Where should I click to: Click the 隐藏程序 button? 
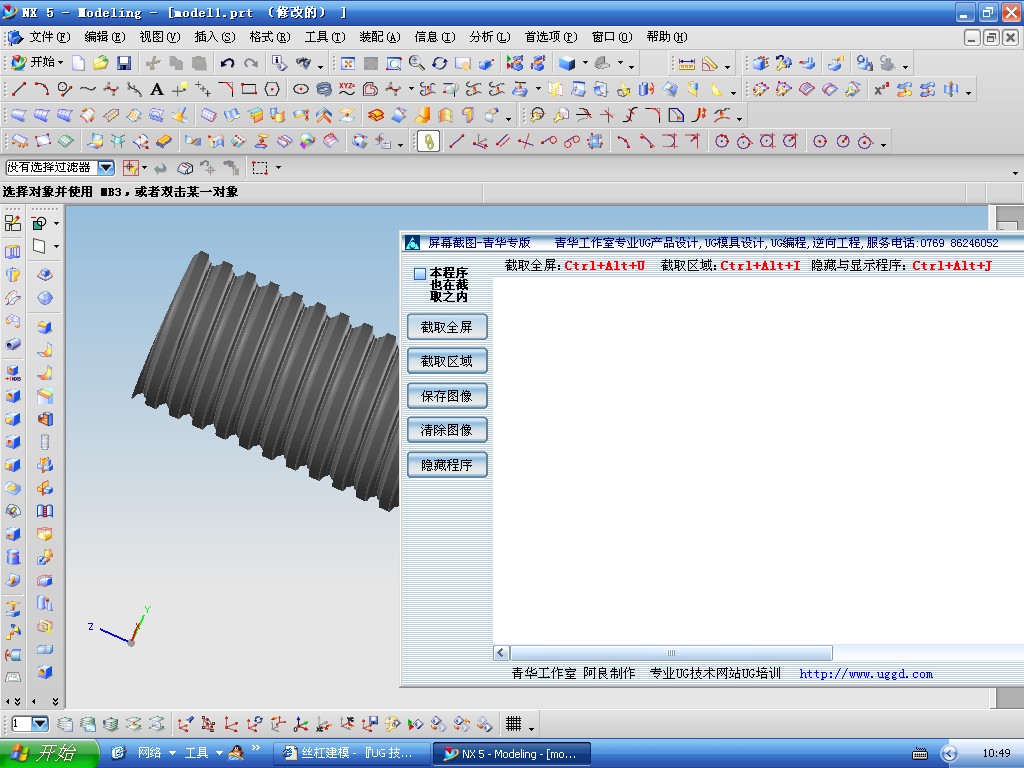pos(447,465)
